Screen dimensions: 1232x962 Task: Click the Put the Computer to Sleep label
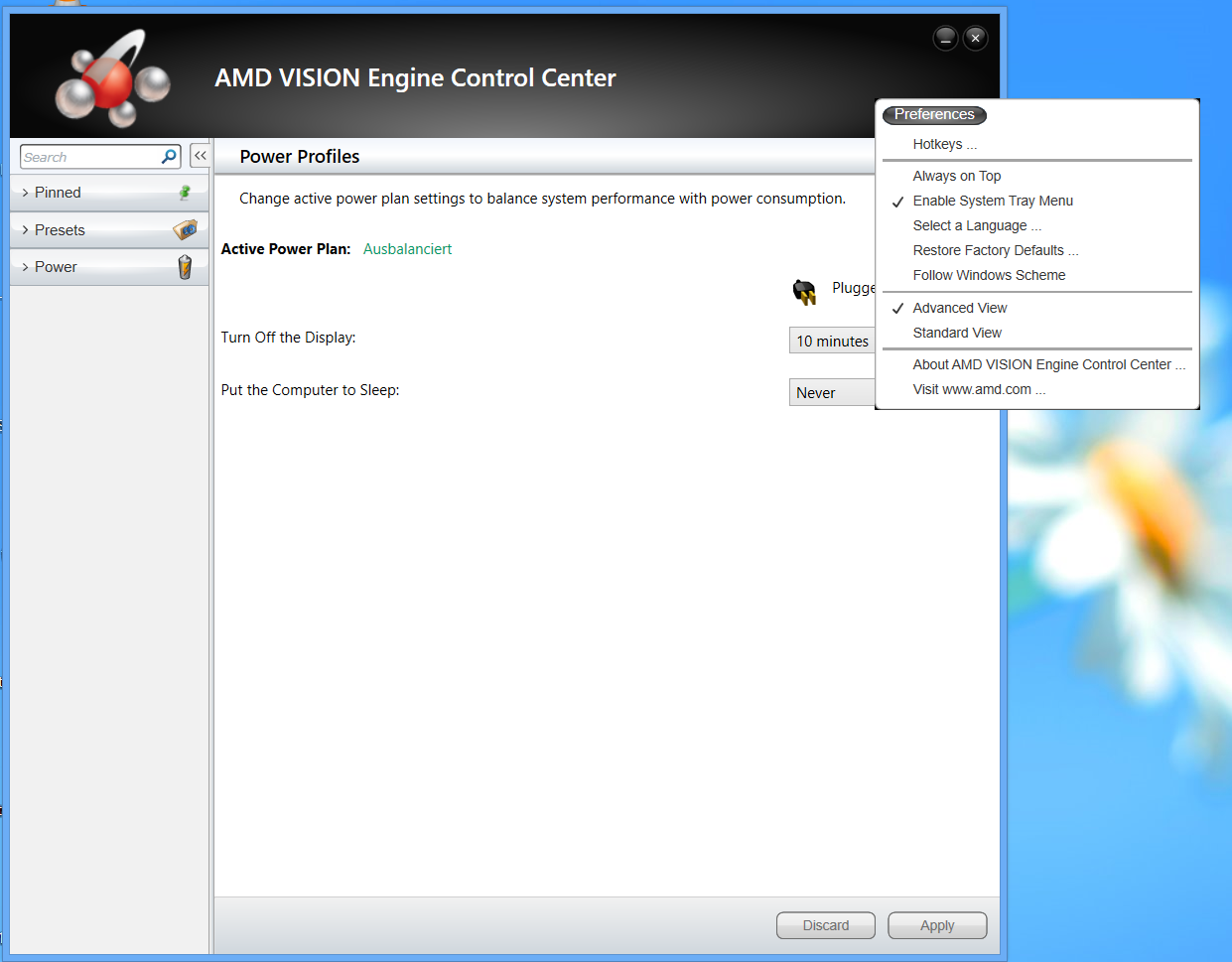coord(310,390)
